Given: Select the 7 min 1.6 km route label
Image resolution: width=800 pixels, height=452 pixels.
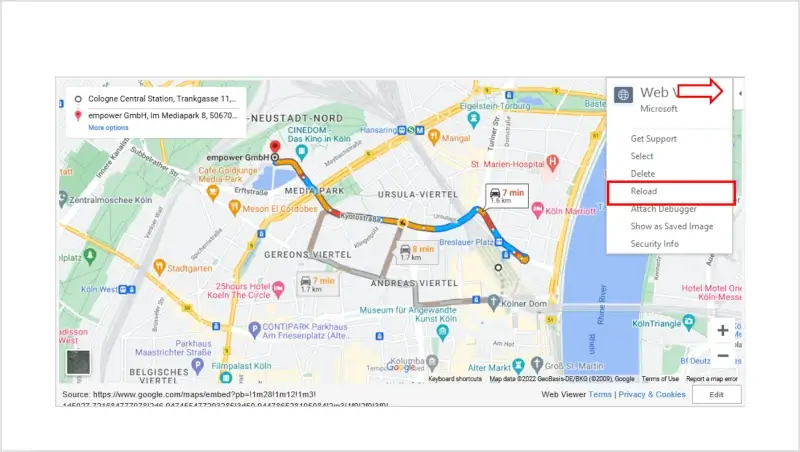Looking at the screenshot, I should [506, 194].
